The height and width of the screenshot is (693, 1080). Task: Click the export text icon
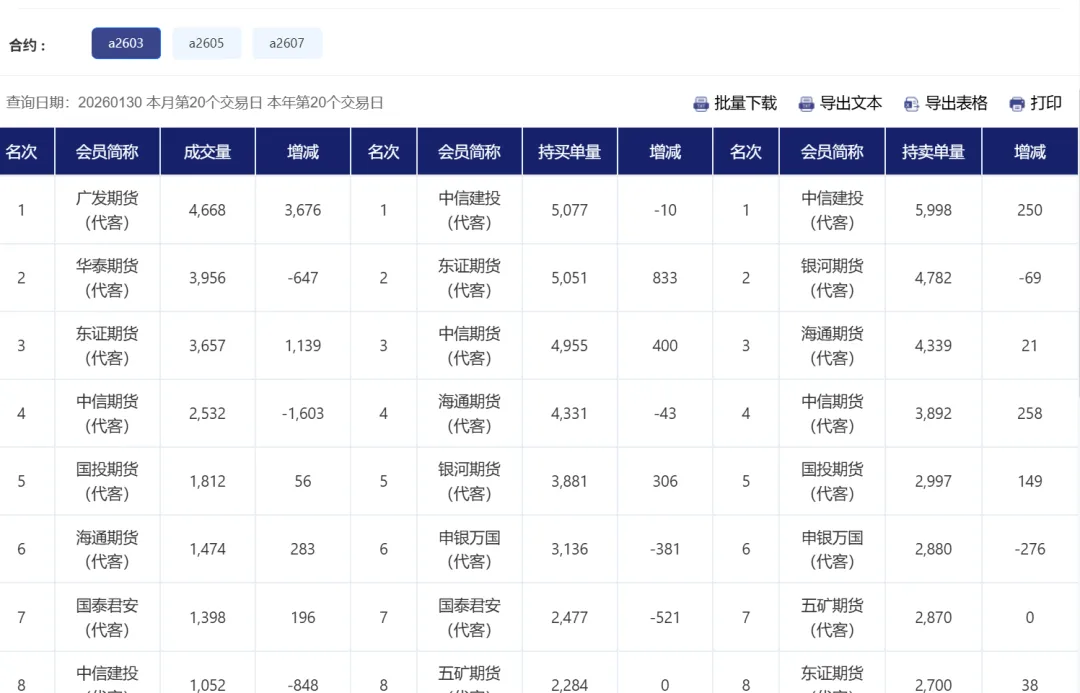[806, 104]
